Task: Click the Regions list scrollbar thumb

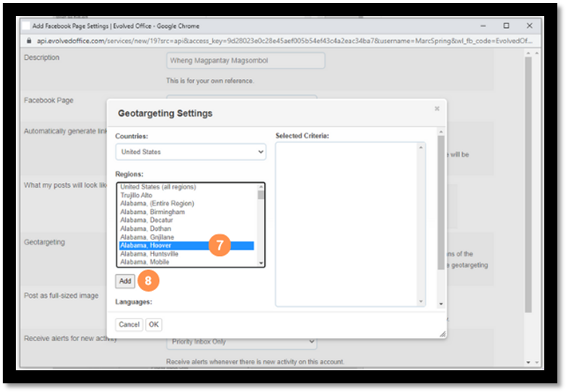Action: point(261,195)
